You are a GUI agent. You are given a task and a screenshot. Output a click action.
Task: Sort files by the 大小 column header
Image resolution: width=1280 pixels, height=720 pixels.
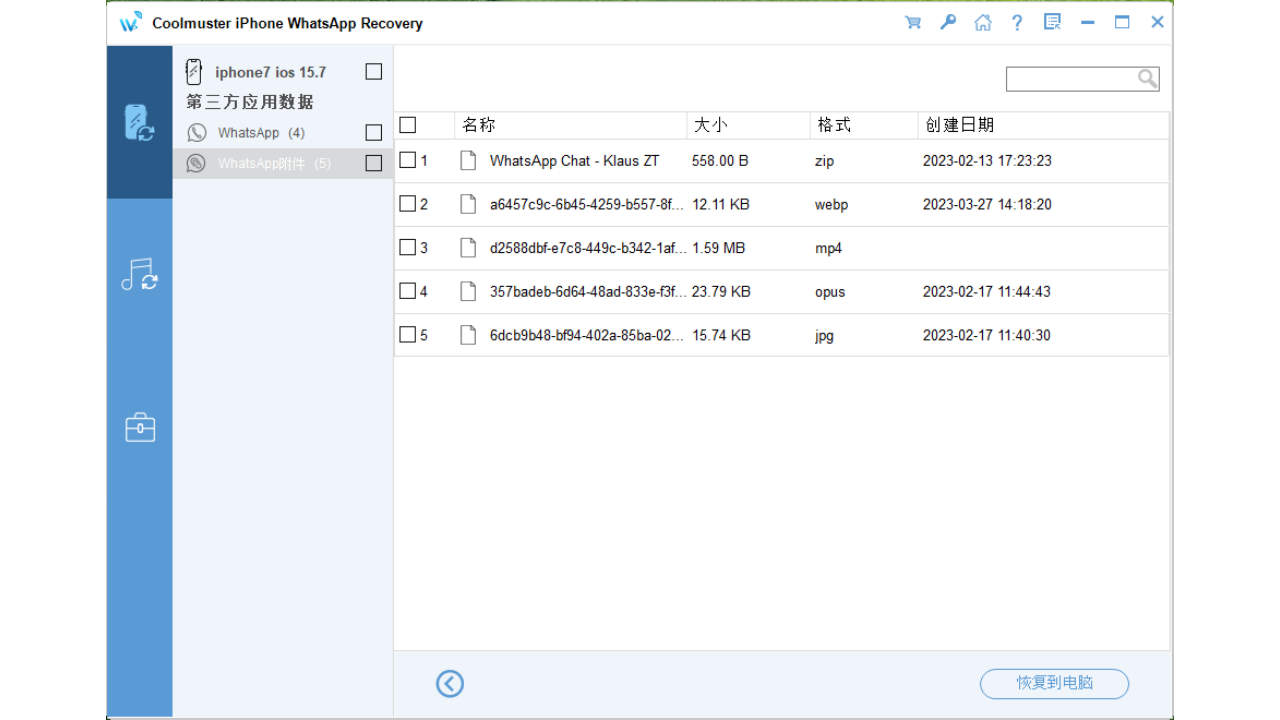tap(710, 124)
